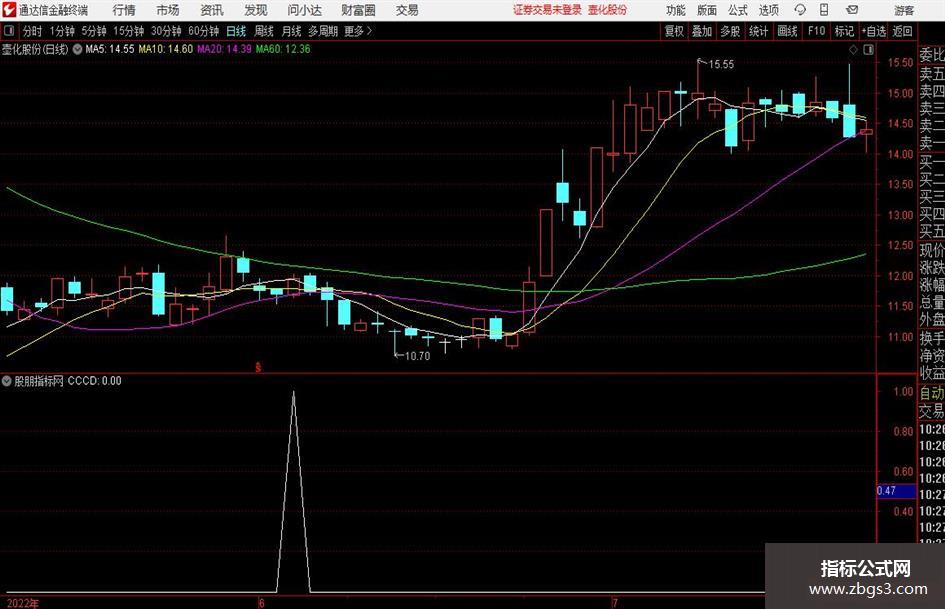This screenshot has width=945, height=609.
Task: Click the 现价 row in the quote panel
Action: (932, 250)
